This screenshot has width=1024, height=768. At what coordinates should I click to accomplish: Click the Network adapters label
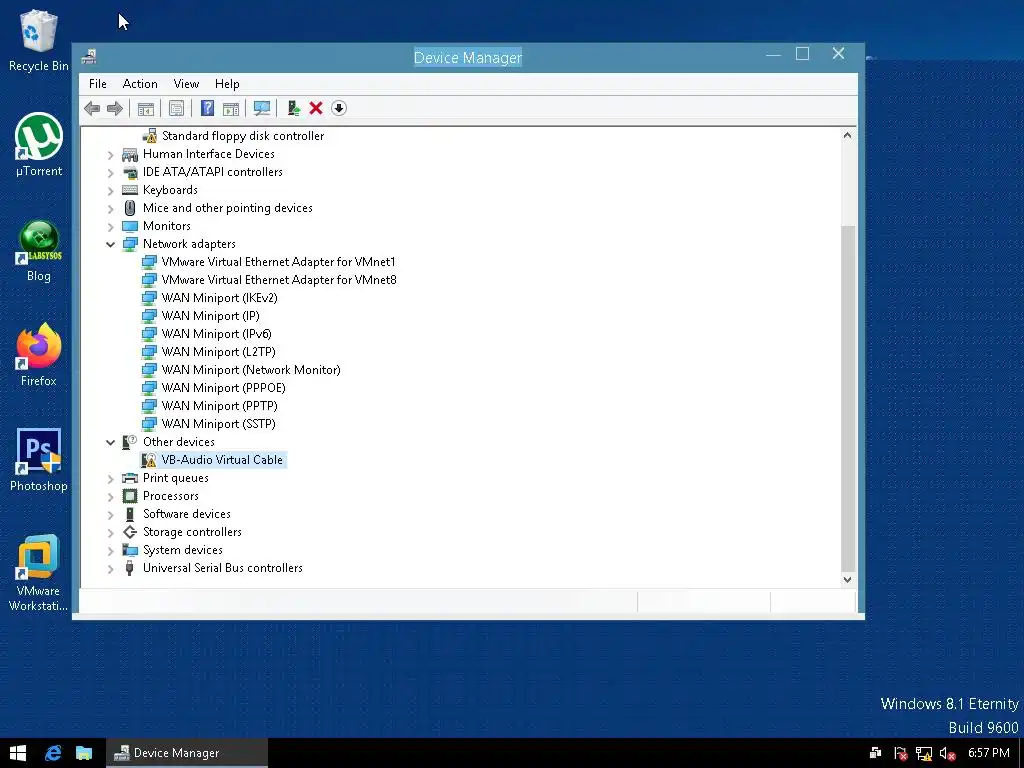tap(189, 244)
